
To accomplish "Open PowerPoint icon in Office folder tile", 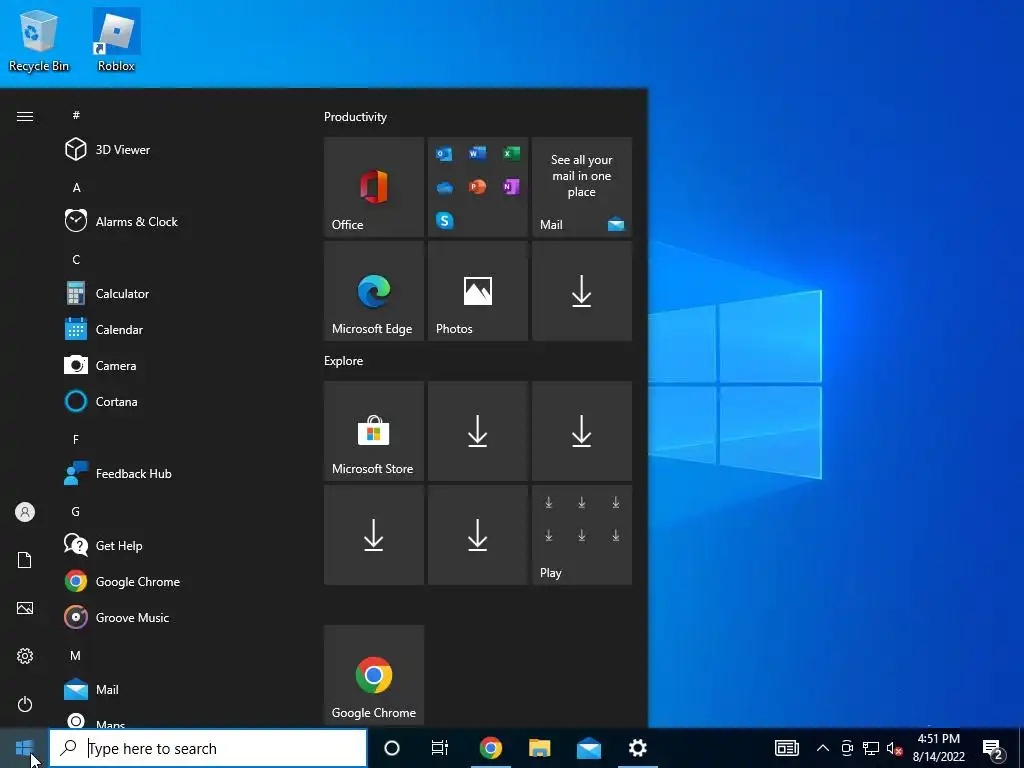I will (477, 187).
